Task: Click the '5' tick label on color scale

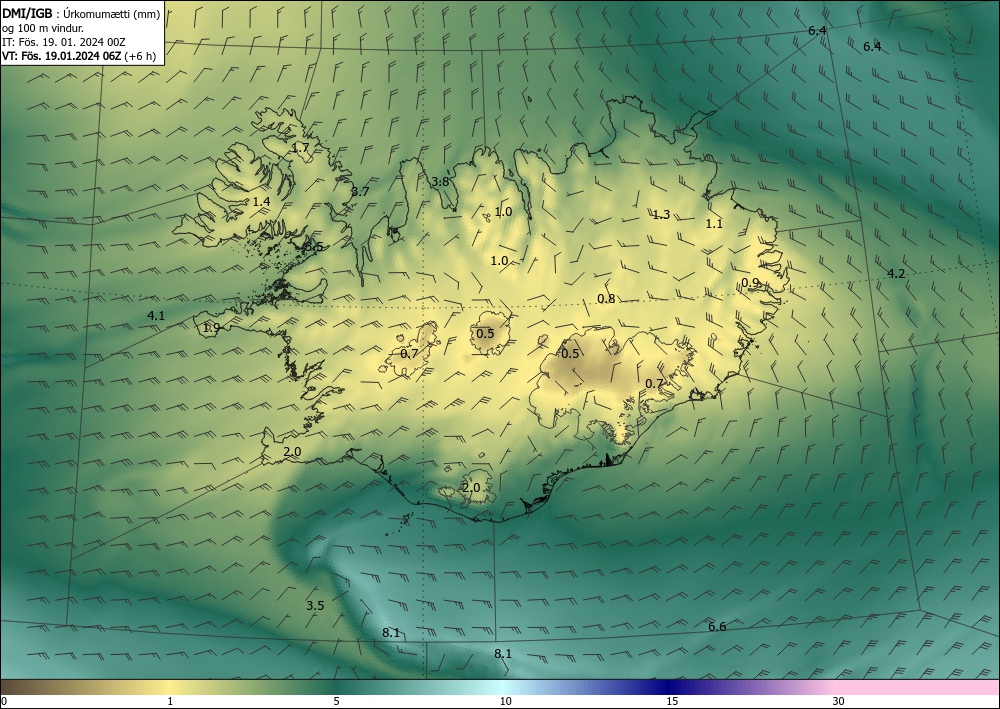Action: click(336, 702)
